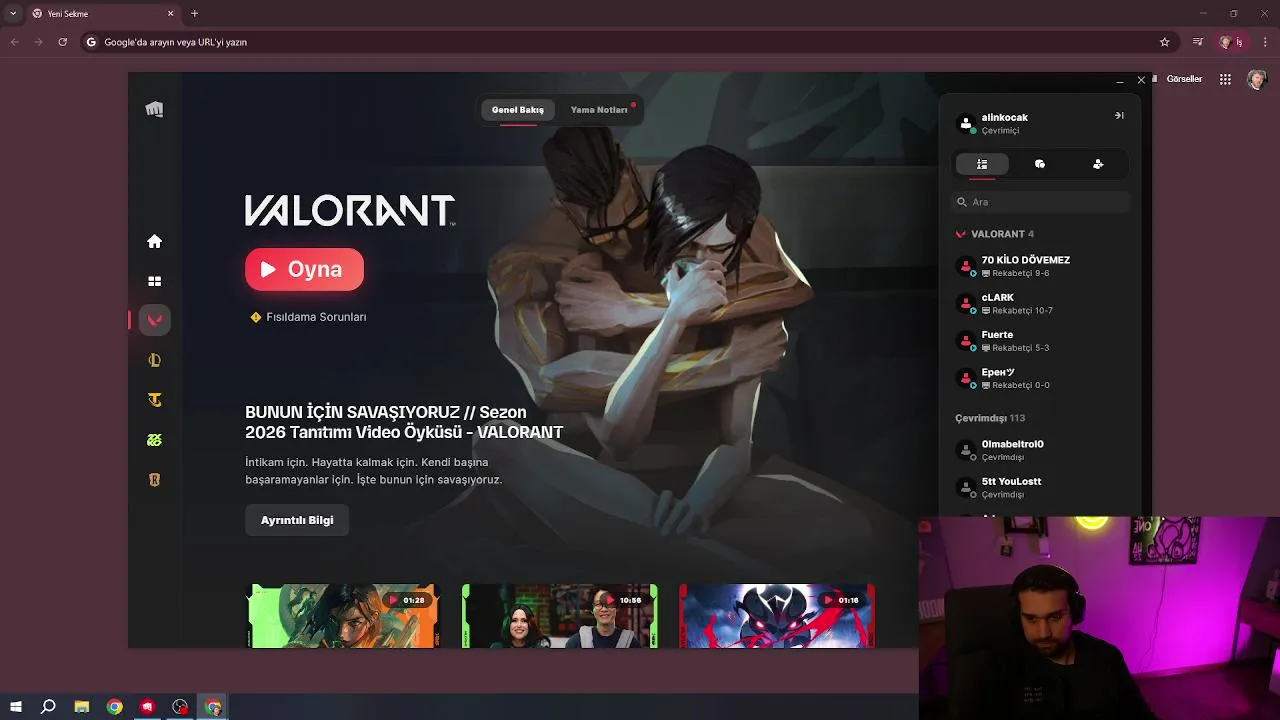Select Legends of Runeterra icon in sidebar
This screenshot has width=1280, height=720.
point(154,480)
